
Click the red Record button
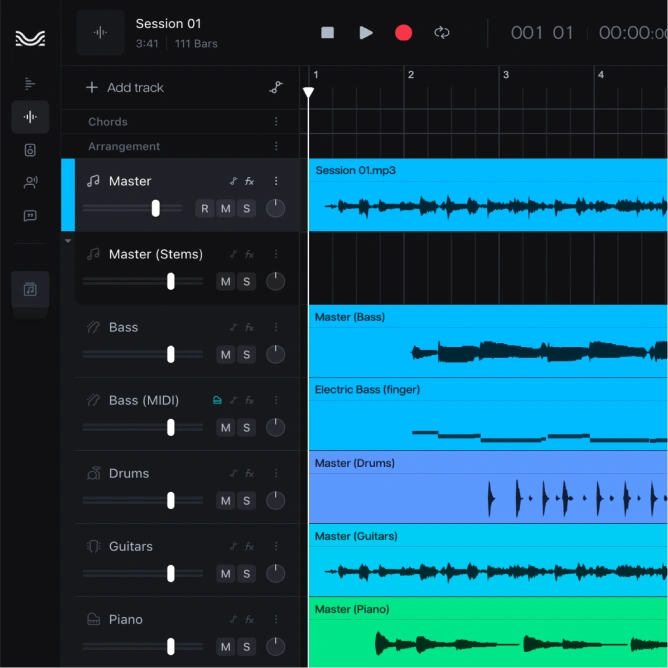403,33
